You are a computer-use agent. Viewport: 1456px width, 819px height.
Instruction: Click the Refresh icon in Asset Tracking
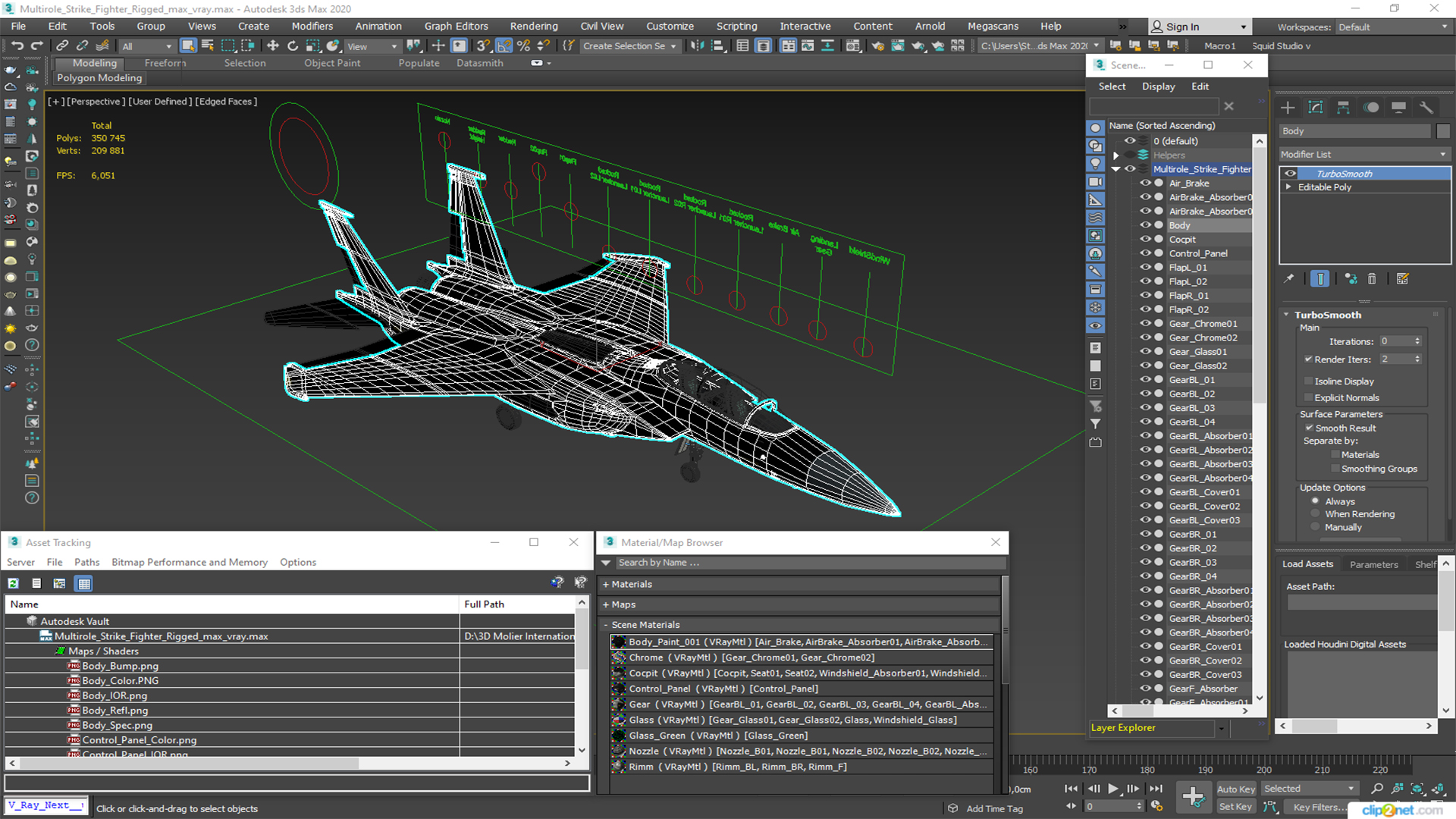(13, 583)
